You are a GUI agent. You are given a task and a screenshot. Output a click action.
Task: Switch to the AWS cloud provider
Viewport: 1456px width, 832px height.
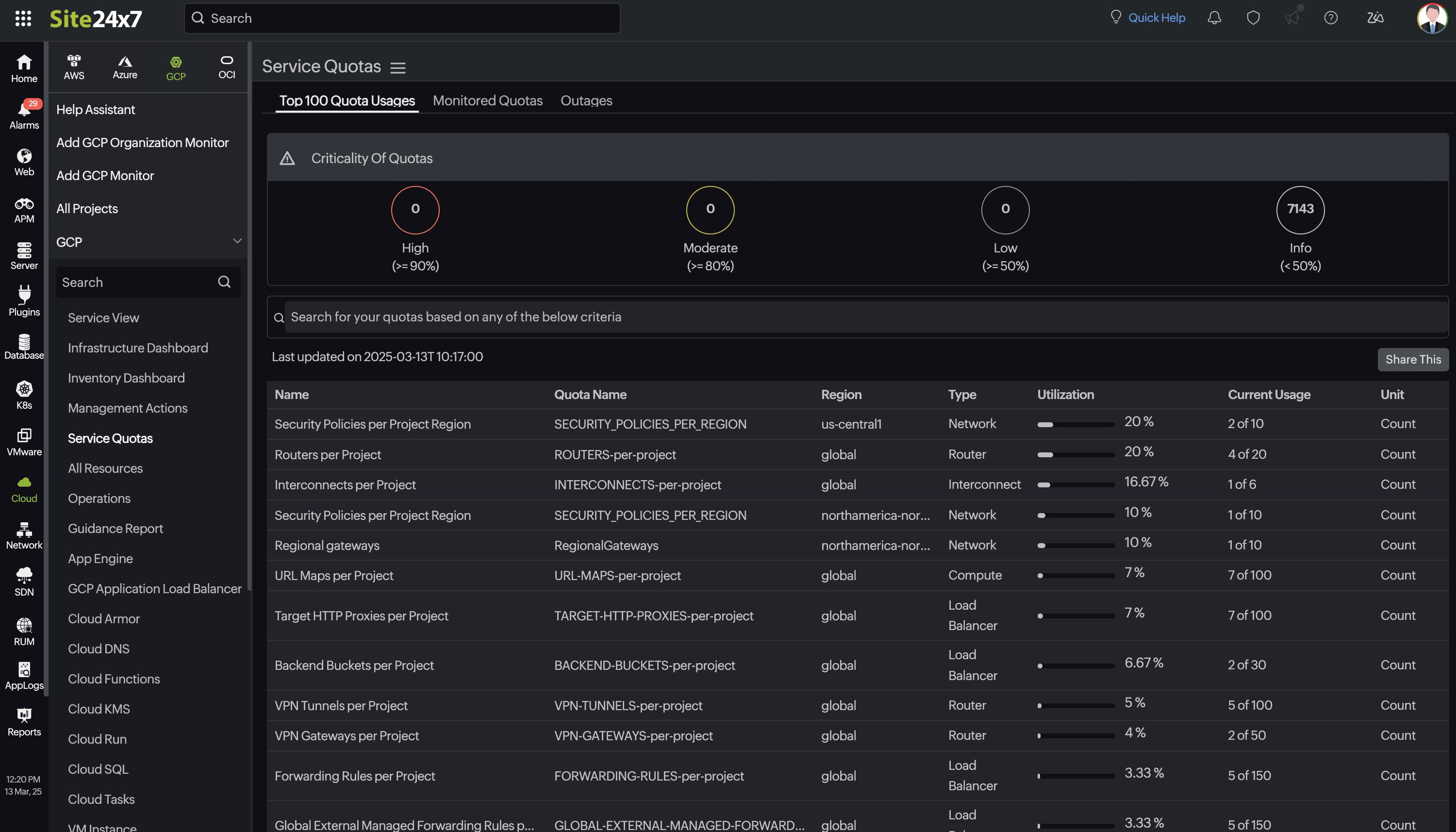coord(74,67)
